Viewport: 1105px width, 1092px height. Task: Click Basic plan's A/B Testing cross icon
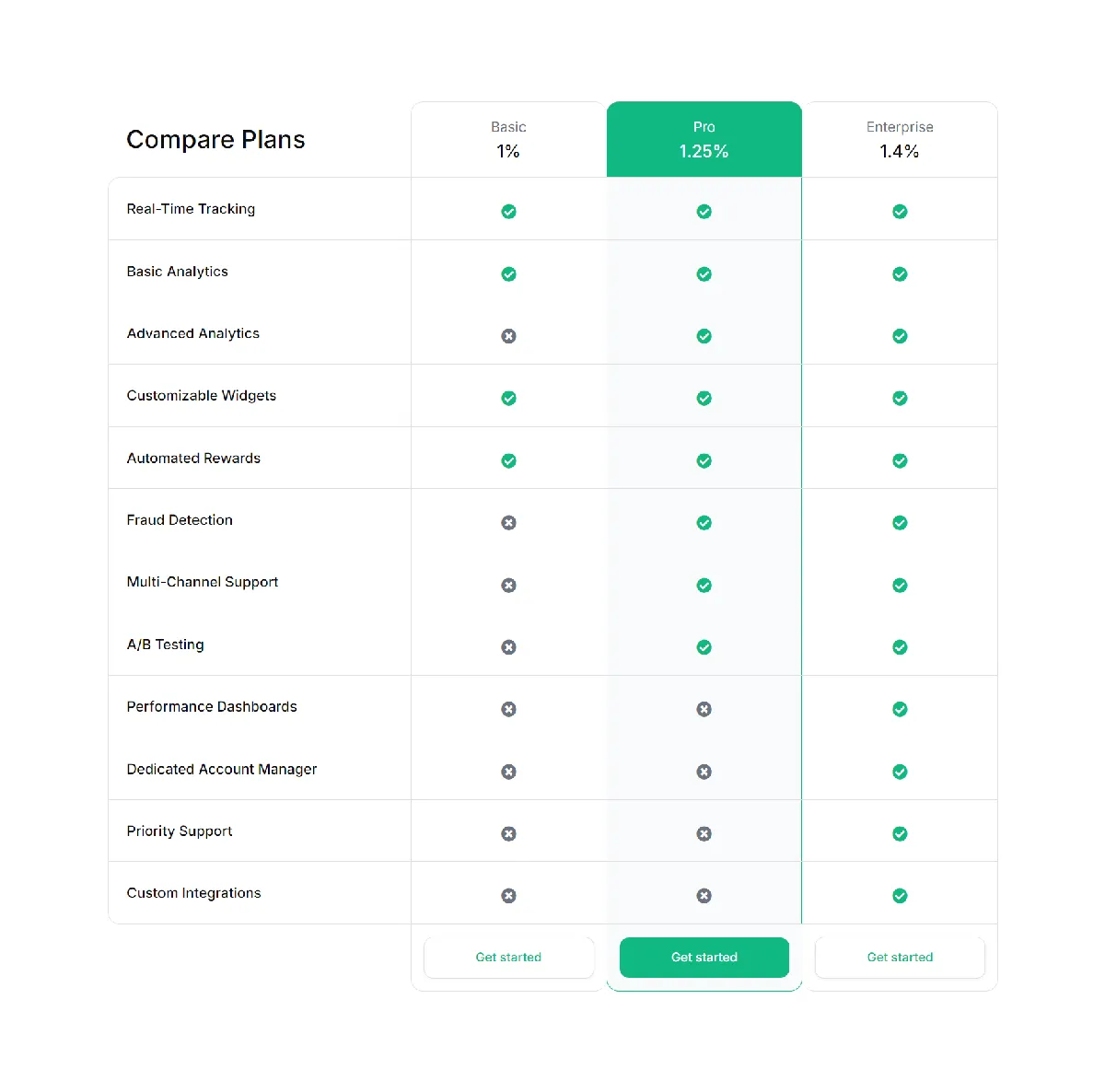pyautogui.click(x=508, y=647)
